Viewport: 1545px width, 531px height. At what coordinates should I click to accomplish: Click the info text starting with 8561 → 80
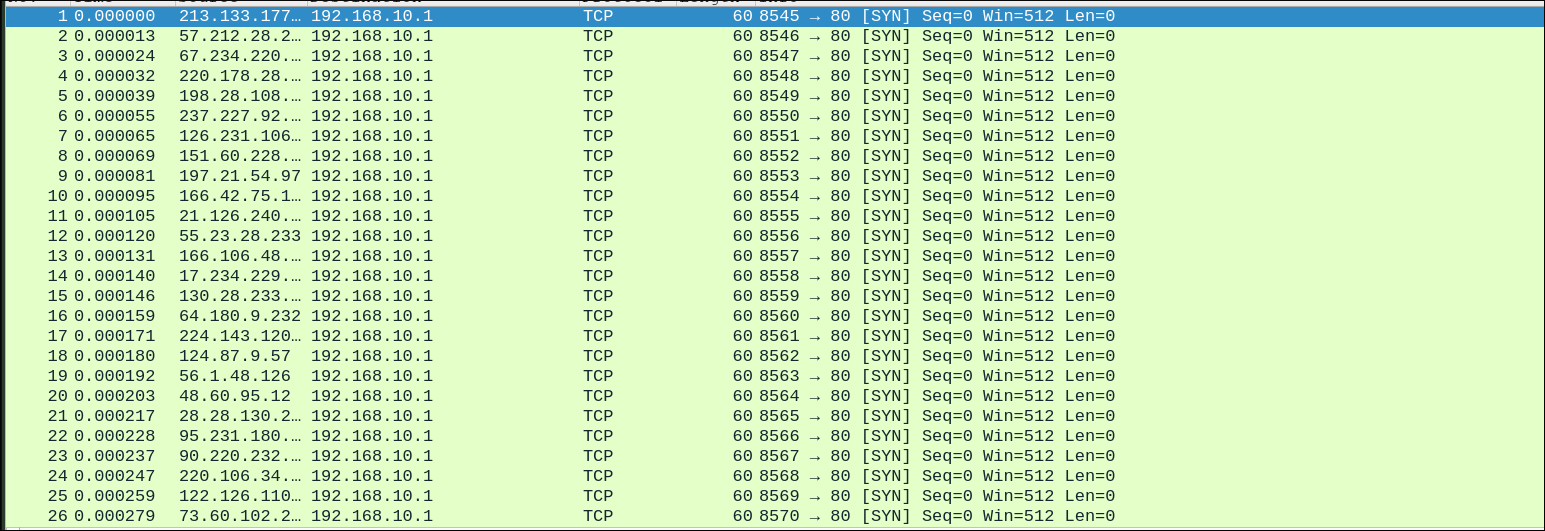(937, 336)
